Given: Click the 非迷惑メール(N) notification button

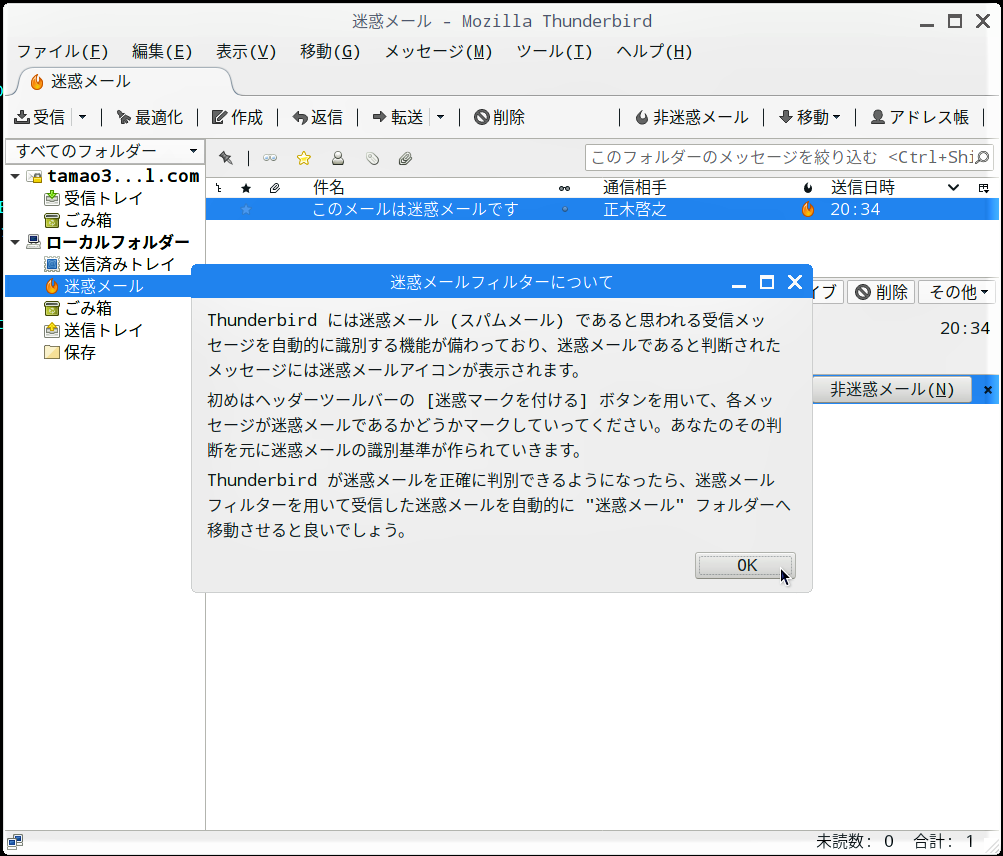Looking at the screenshot, I should pos(892,390).
